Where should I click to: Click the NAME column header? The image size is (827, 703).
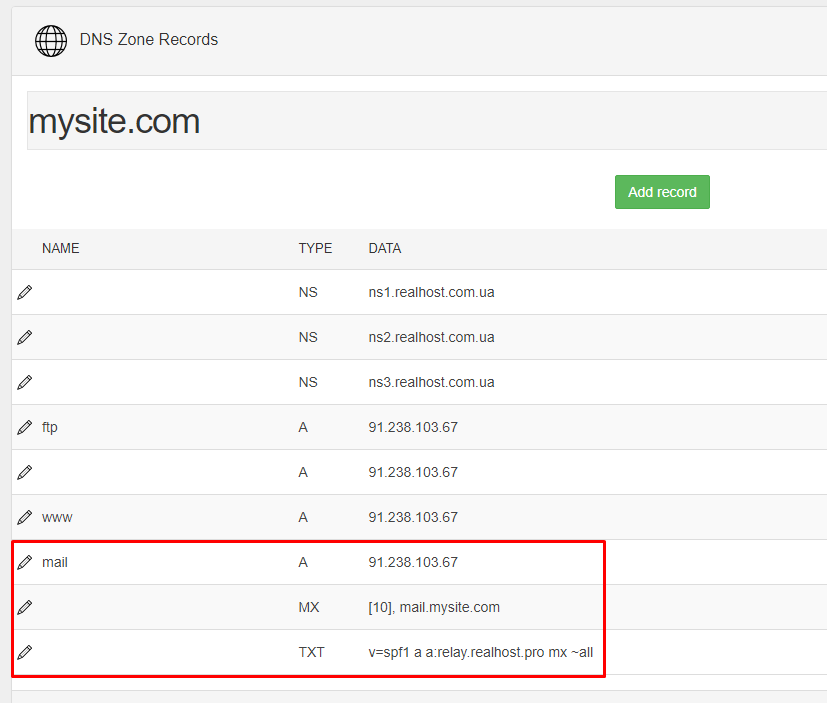pyautogui.click(x=61, y=248)
